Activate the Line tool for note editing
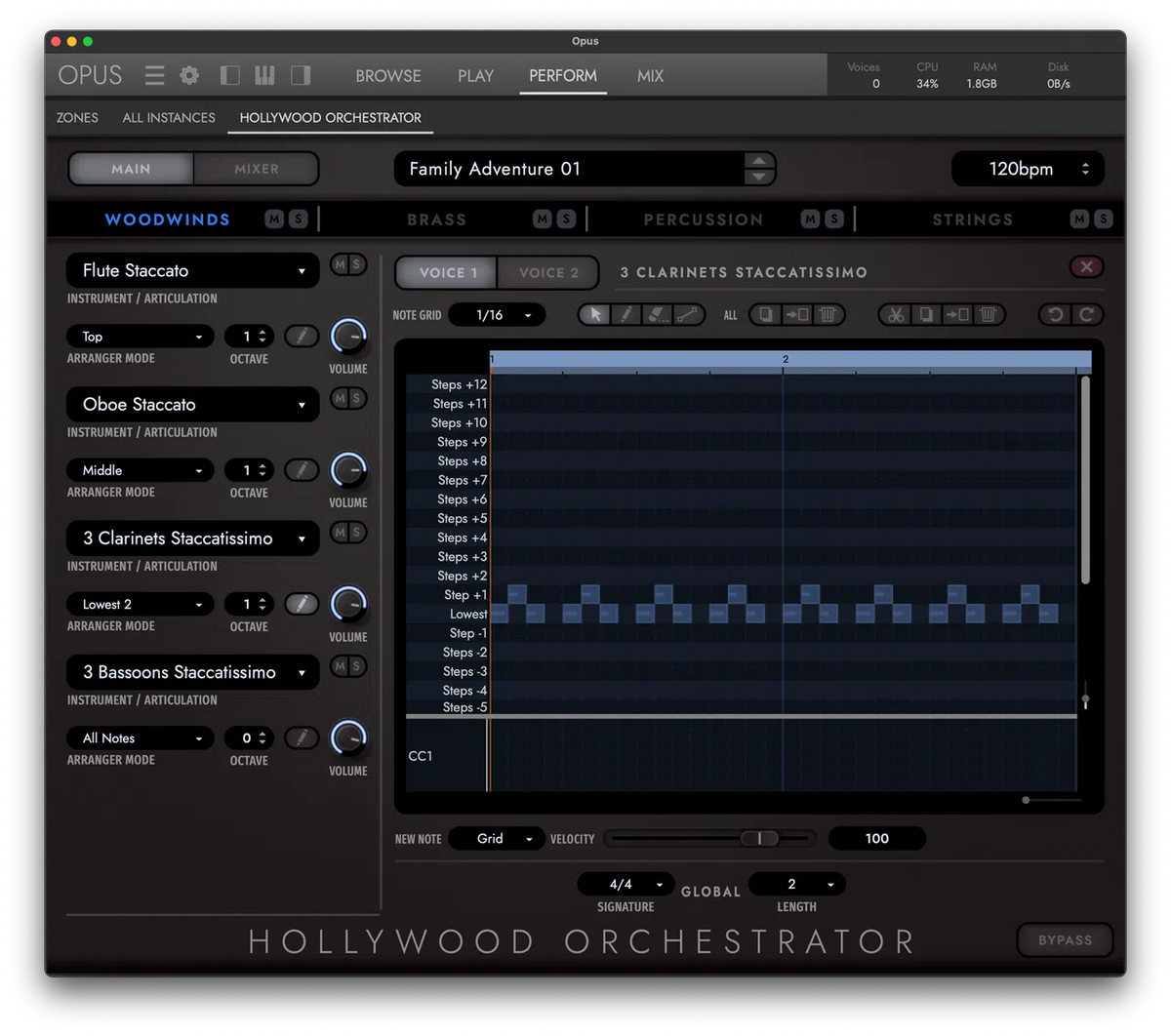Viewport: 1171px width, 1036px height. (686, 314)
